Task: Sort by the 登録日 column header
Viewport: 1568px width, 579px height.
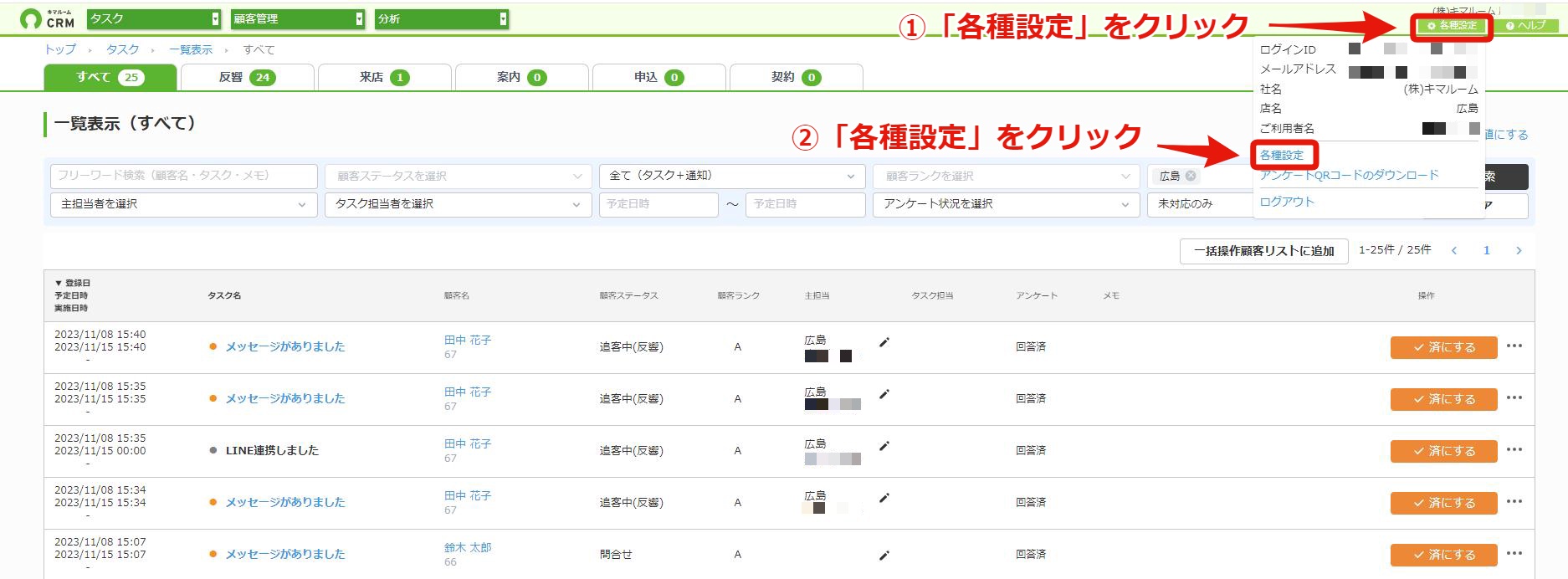Action: (x=73, y=283)
